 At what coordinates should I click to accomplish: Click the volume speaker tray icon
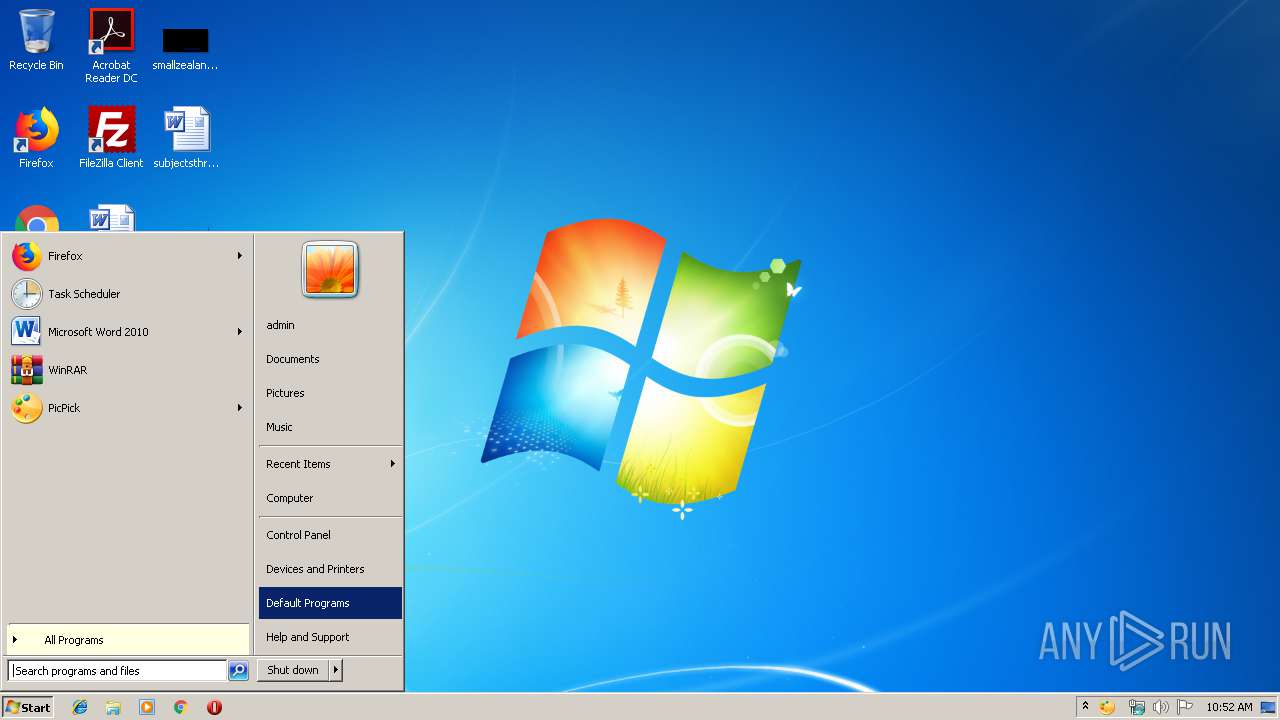pos(1160,707)
